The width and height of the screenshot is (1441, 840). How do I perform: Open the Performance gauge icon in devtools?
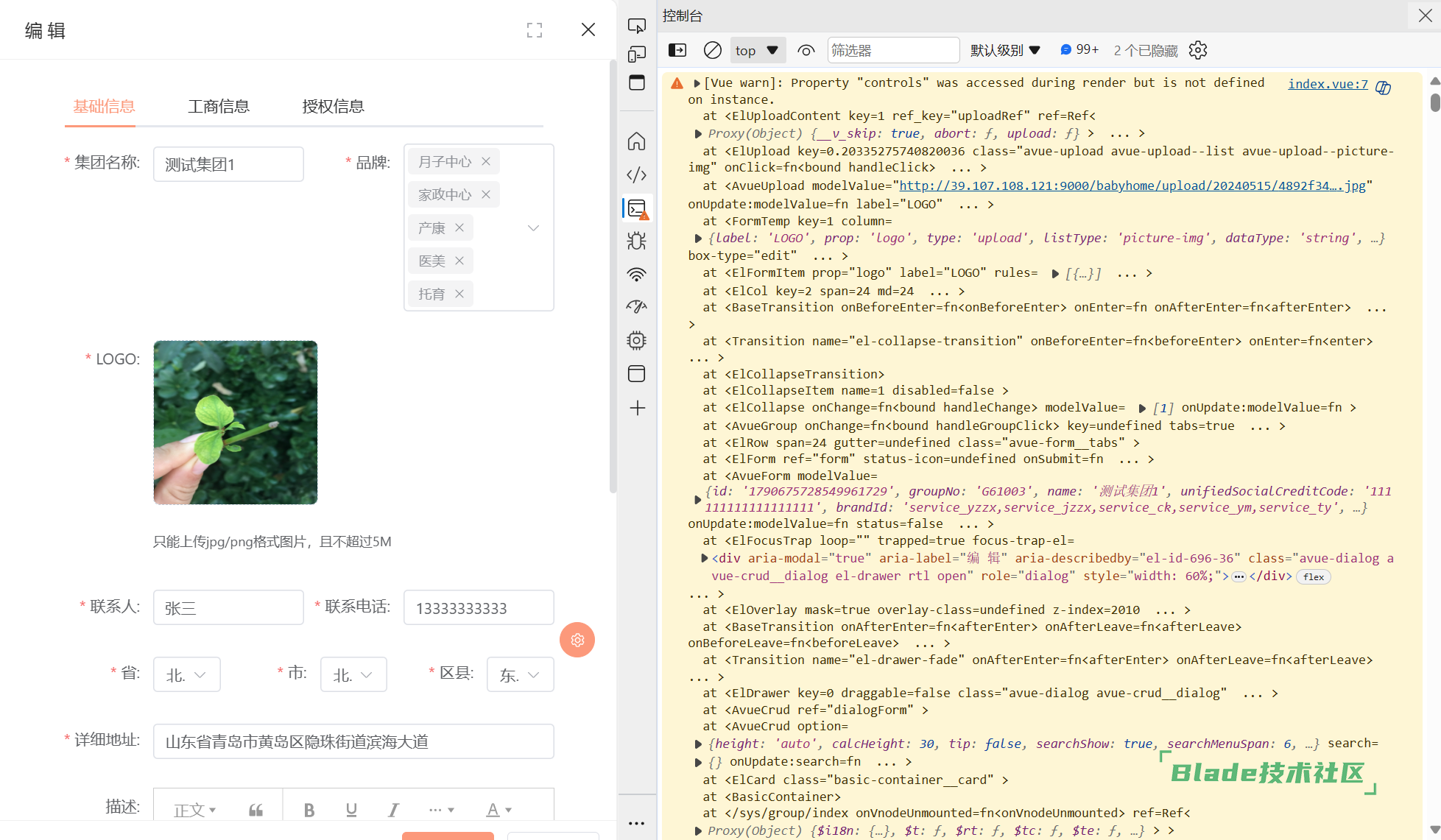coord(637,306)
